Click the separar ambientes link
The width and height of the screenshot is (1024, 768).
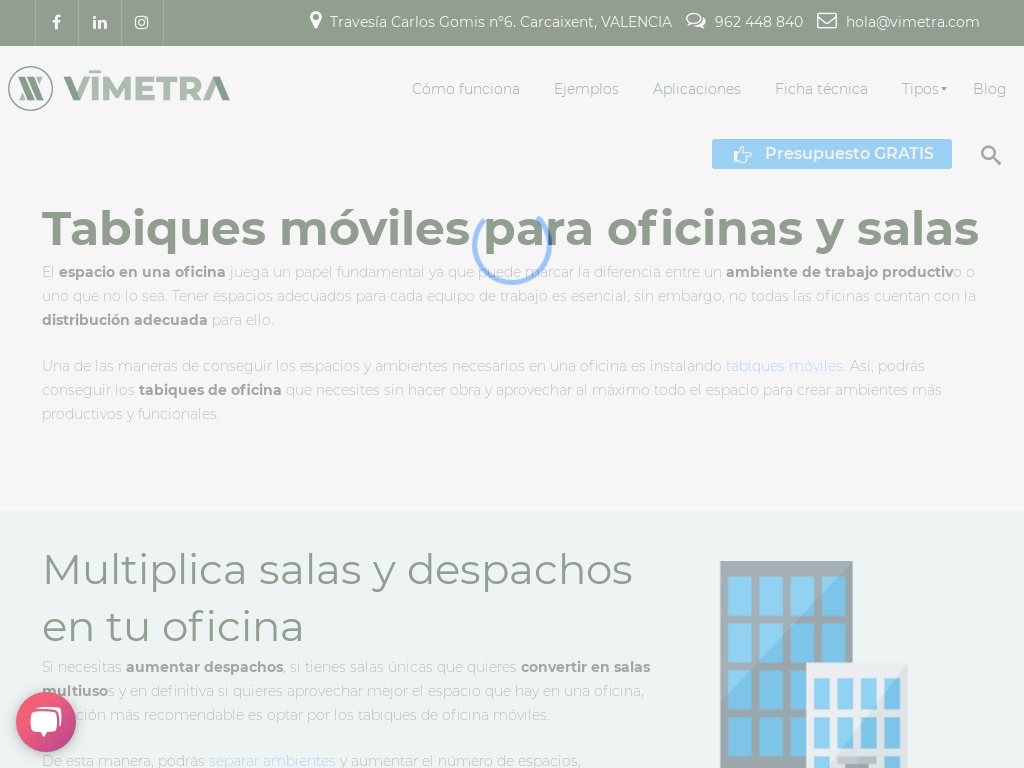tap(272, 761)
